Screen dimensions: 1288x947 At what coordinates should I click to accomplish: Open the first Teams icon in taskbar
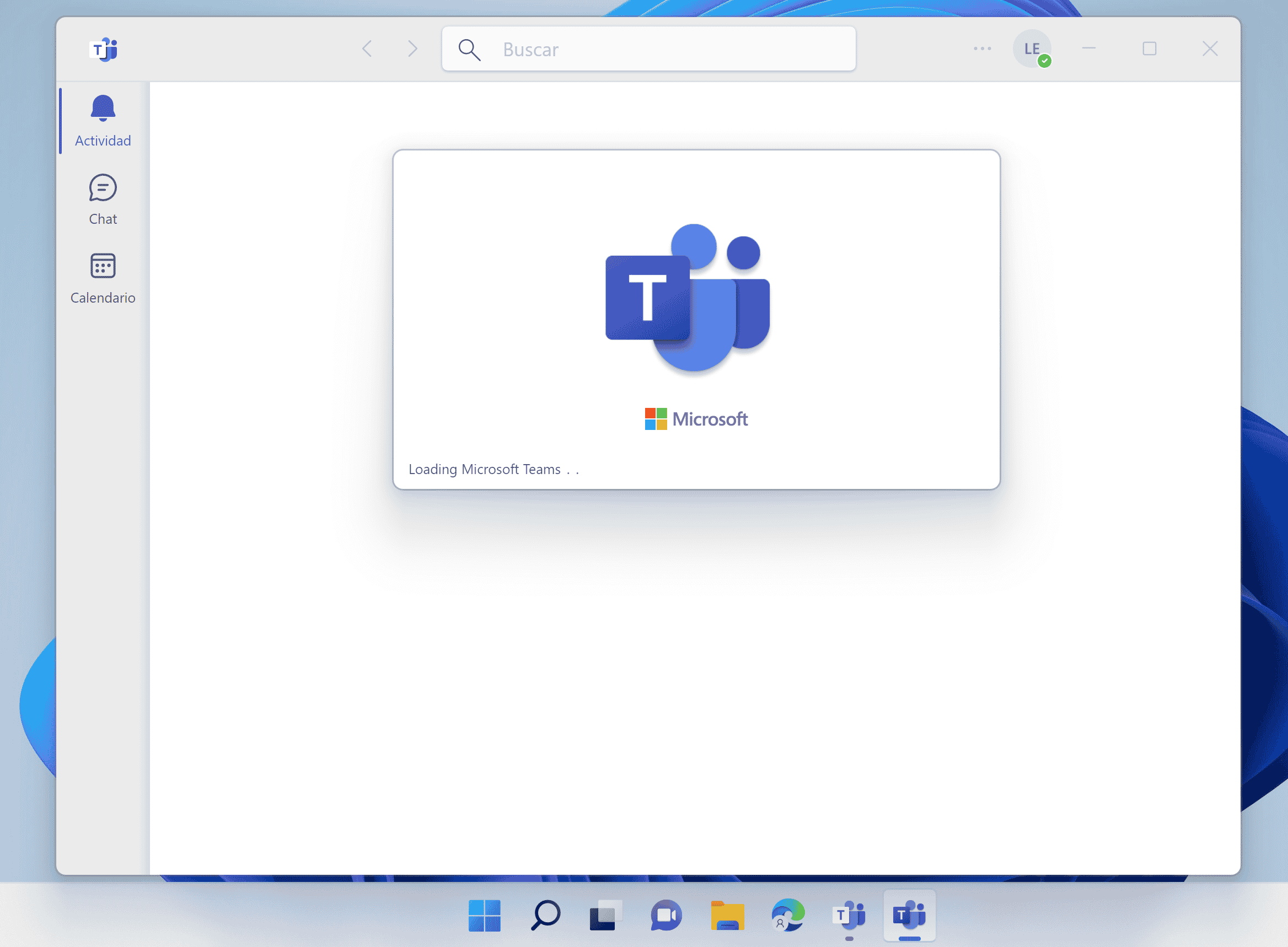click(x=849, y=916)
